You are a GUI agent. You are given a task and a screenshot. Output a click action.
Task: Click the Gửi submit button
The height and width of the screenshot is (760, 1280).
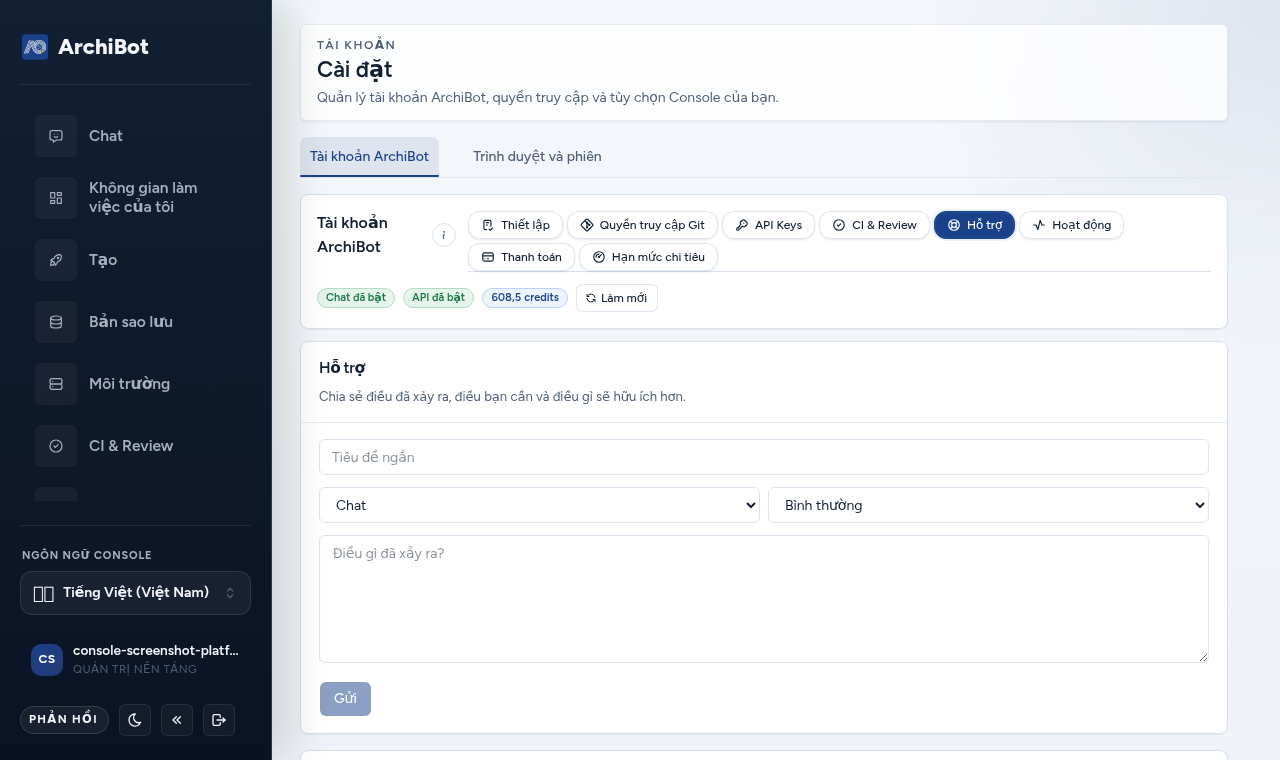[345, 699]
